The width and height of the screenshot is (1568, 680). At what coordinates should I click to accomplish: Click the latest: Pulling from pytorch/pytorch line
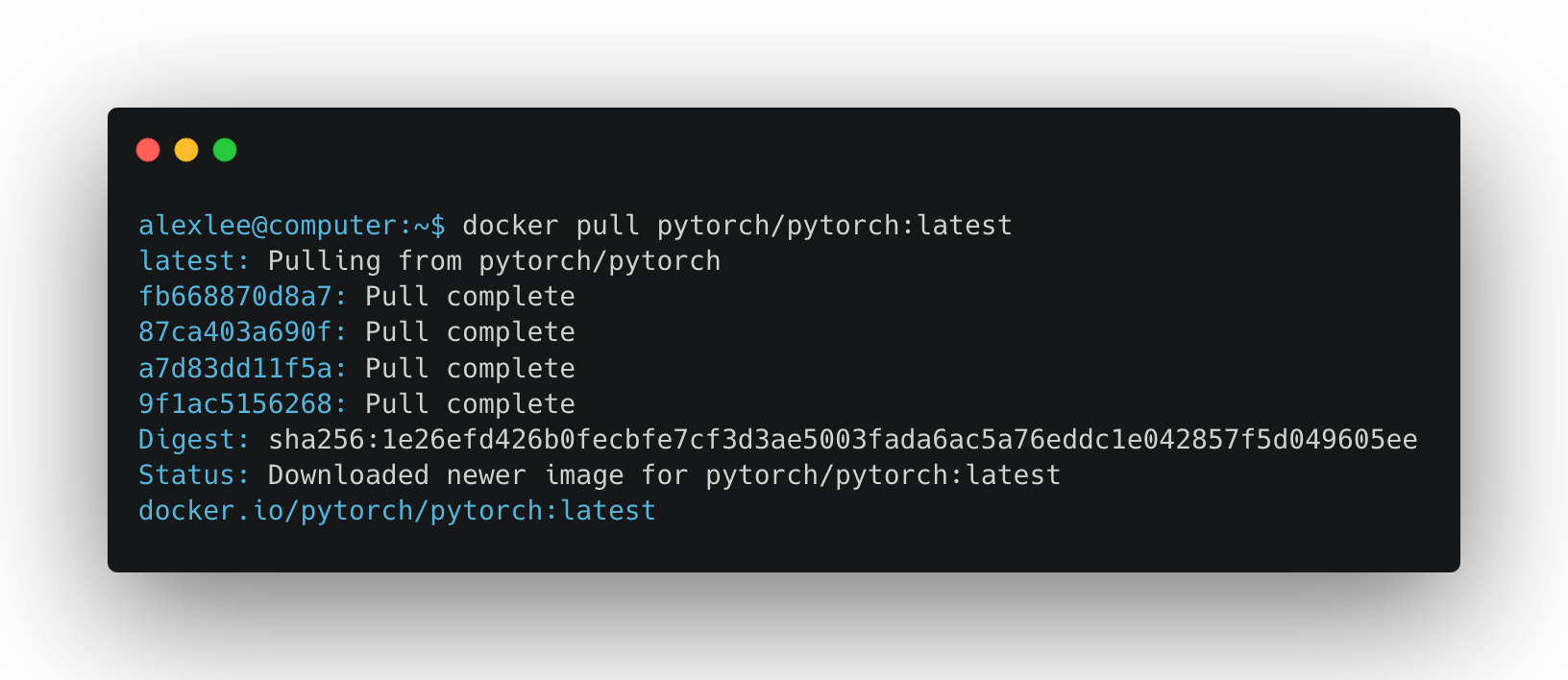[428, 260]
